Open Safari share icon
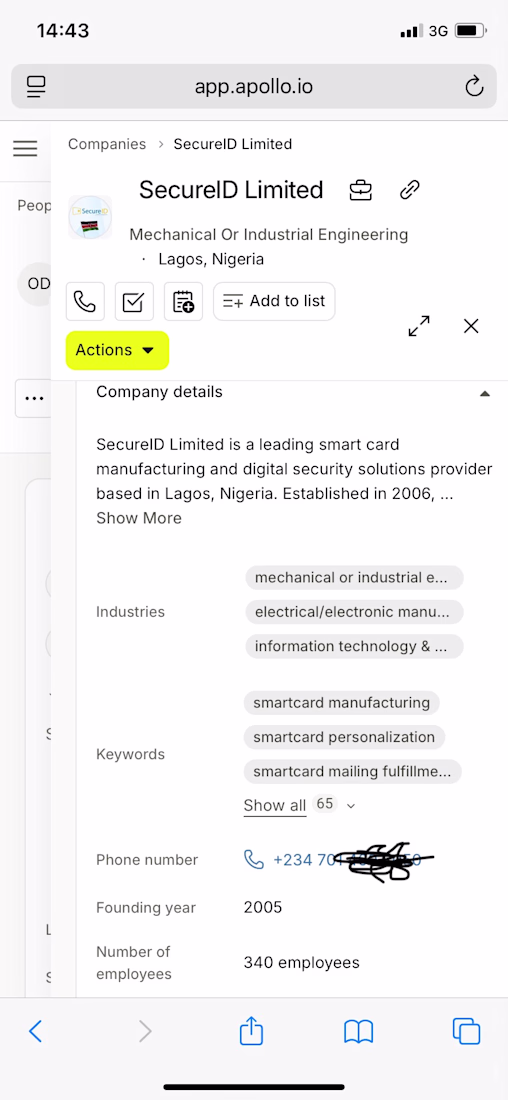The width and height of the screenshot is (508, 1100). point(251,1031)
